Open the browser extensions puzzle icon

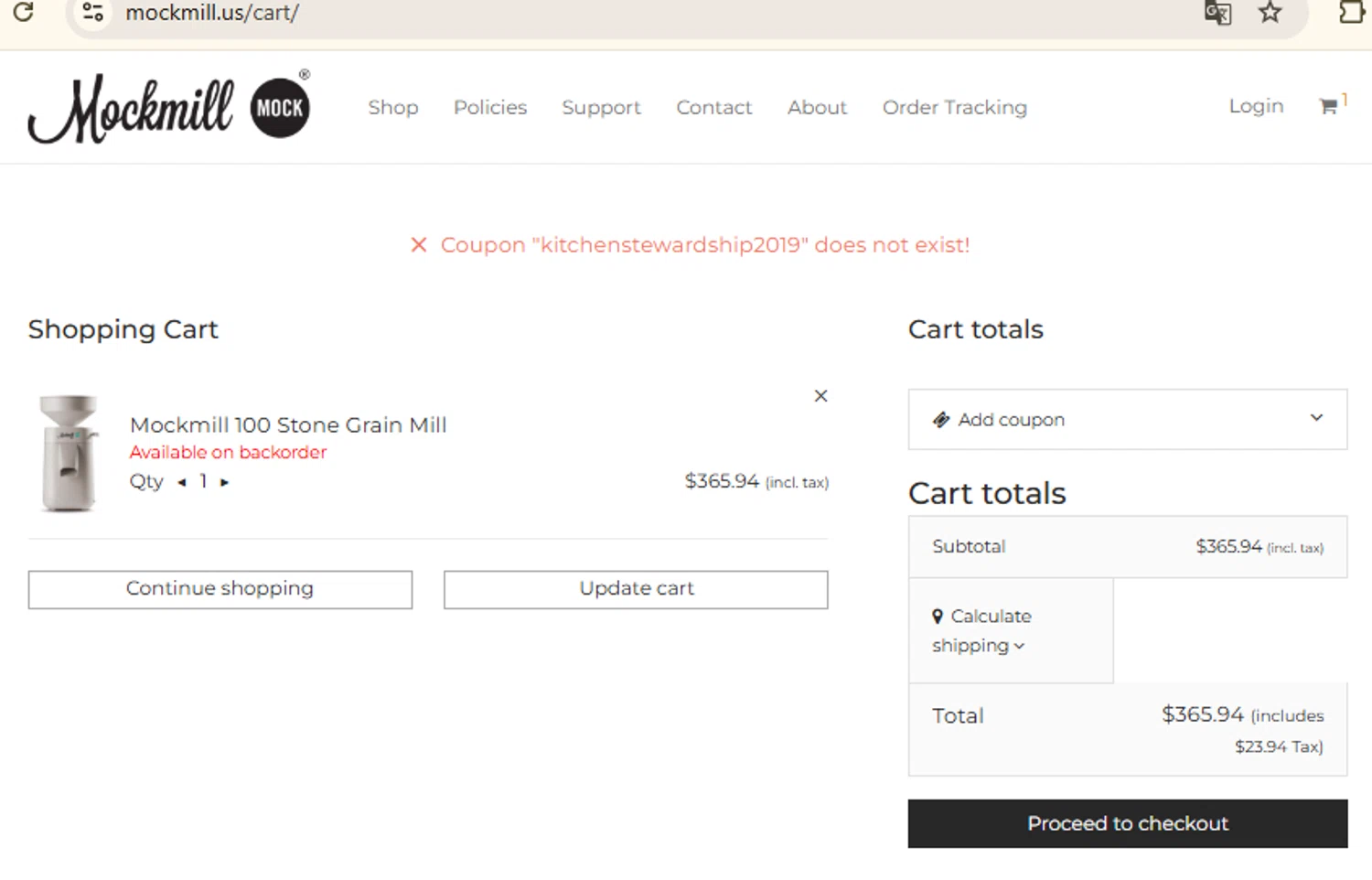point(1352,12)
